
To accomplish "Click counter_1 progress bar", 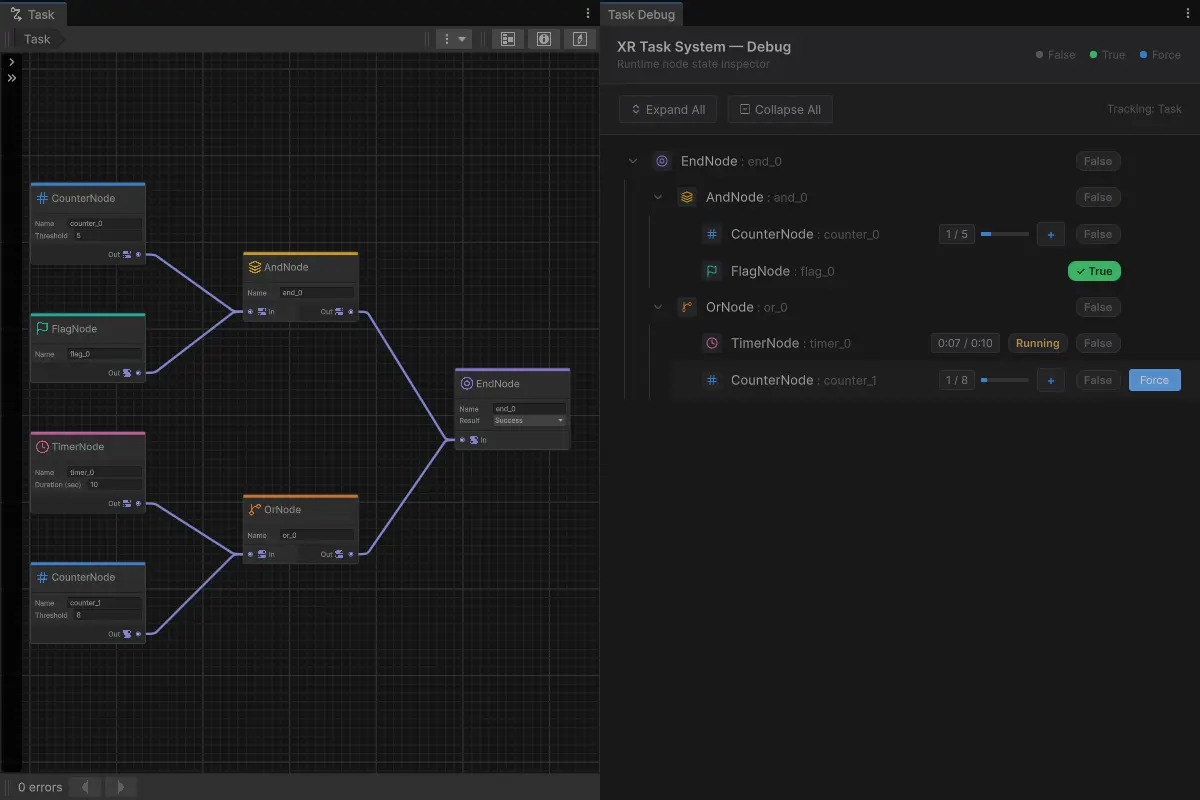I will pyautogui.click(x=1004, y=380).
